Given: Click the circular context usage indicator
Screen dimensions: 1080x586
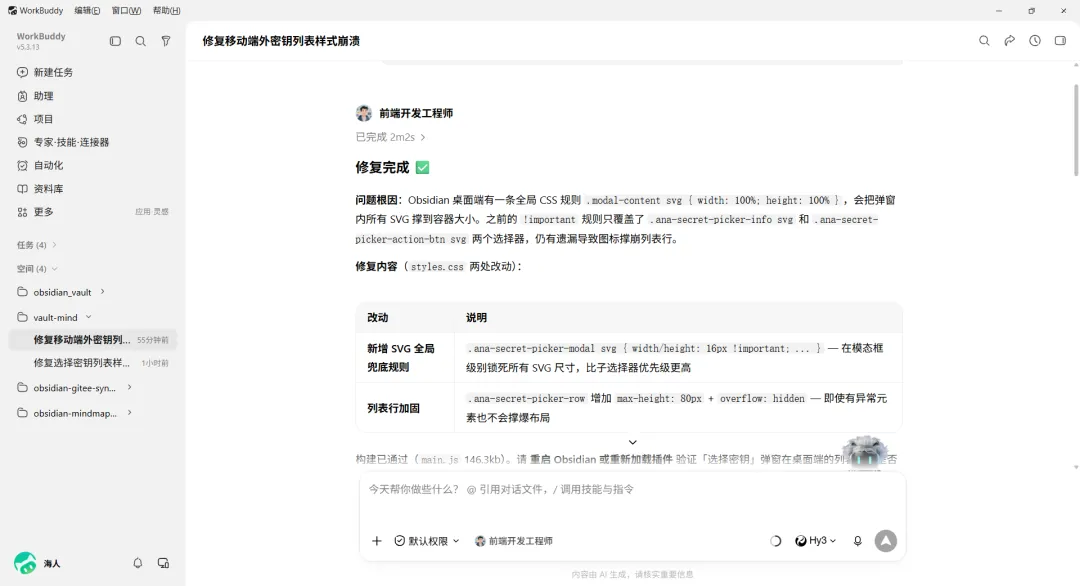Looking at the screenshot, I should (776, 541).
